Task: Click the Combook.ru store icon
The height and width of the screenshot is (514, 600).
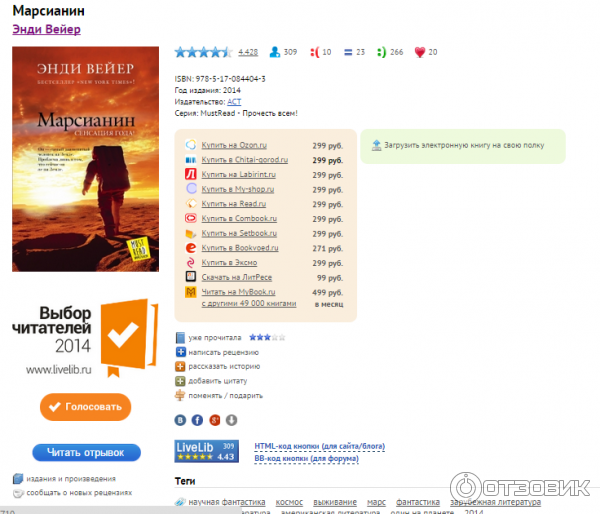Action: [191, 218]
